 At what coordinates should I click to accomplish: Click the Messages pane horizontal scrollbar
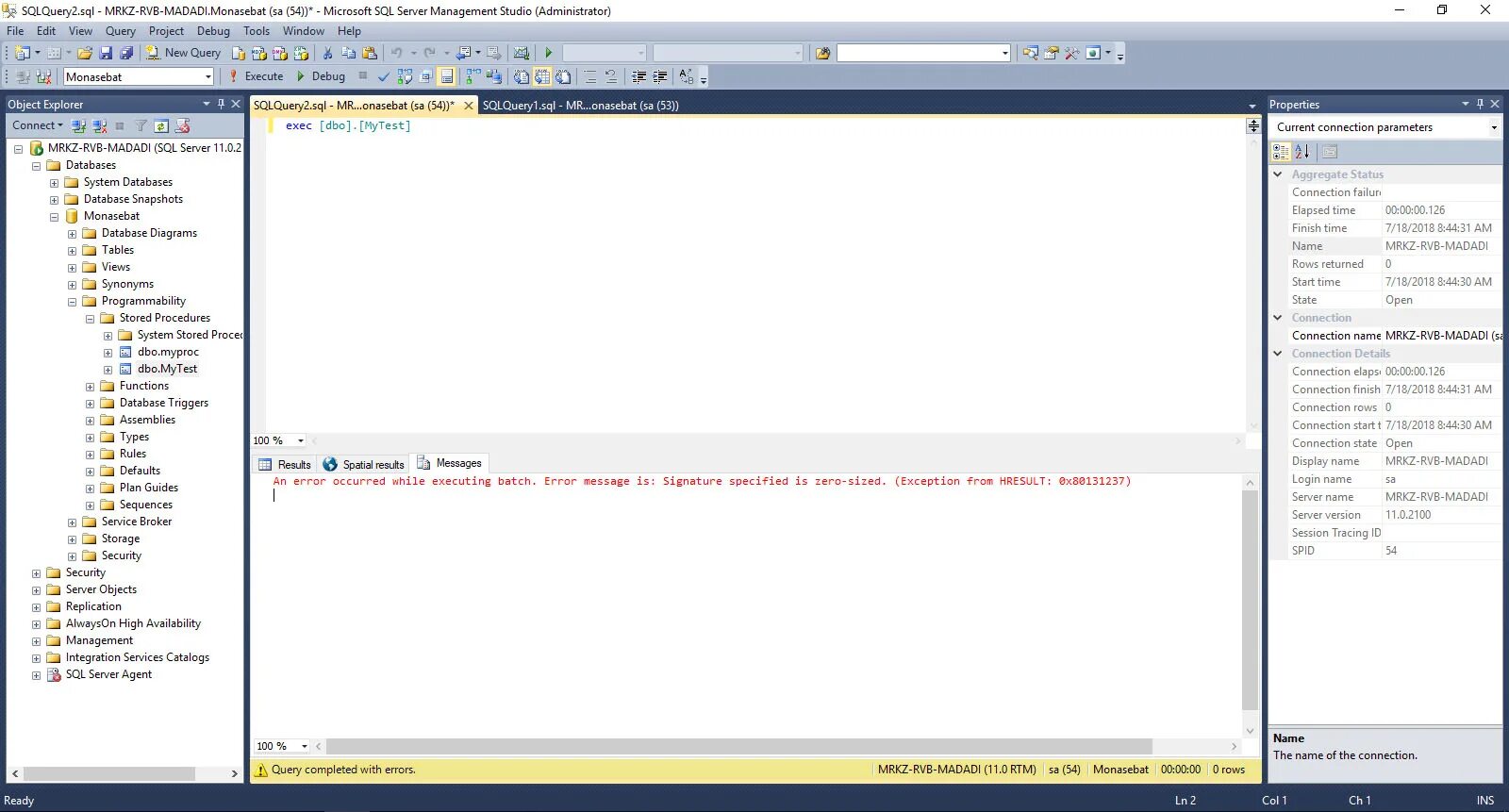pos(739,746)
